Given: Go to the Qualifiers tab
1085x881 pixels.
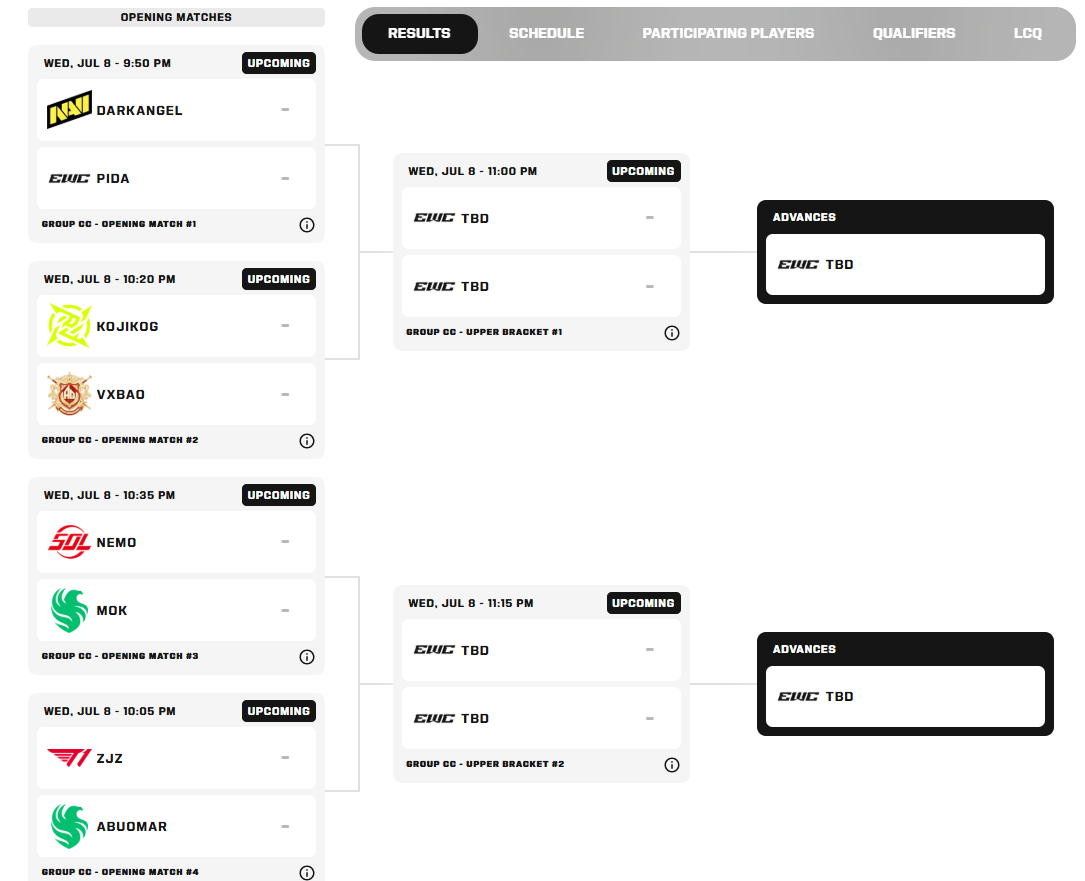Looking at the screenshot, I should [x=913, y=33].
